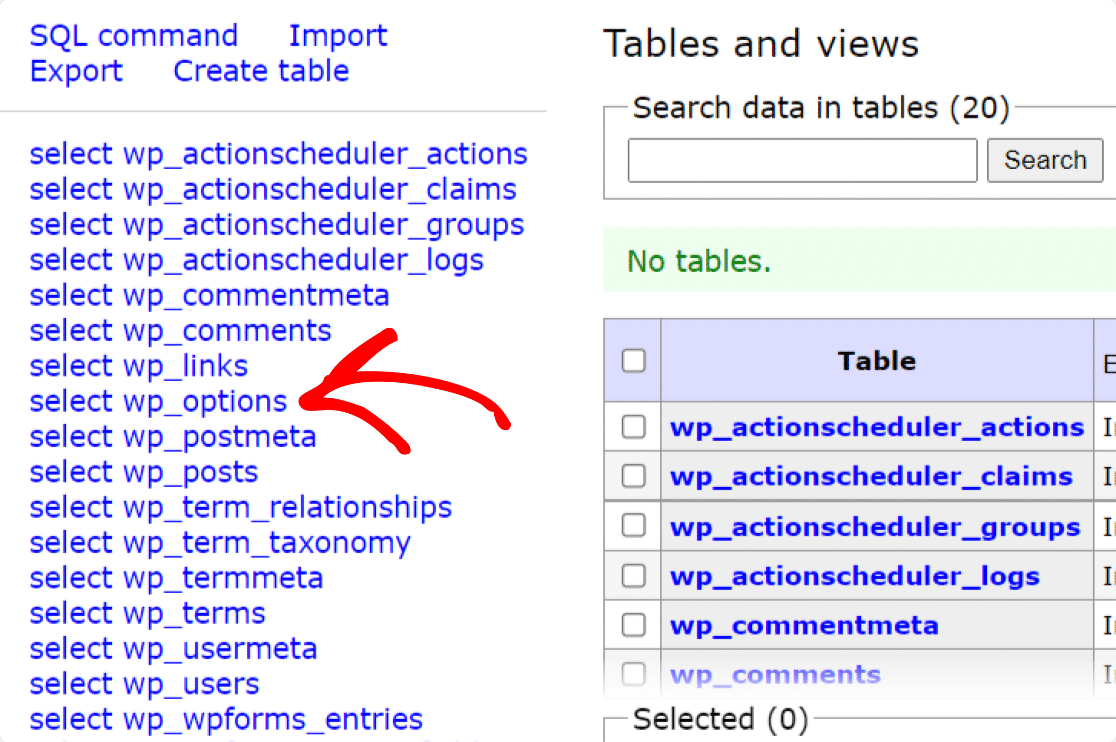1116x742 pixels.
Task: Click 'select' next to wp_wpforms_entries
Action: (71, 719)
